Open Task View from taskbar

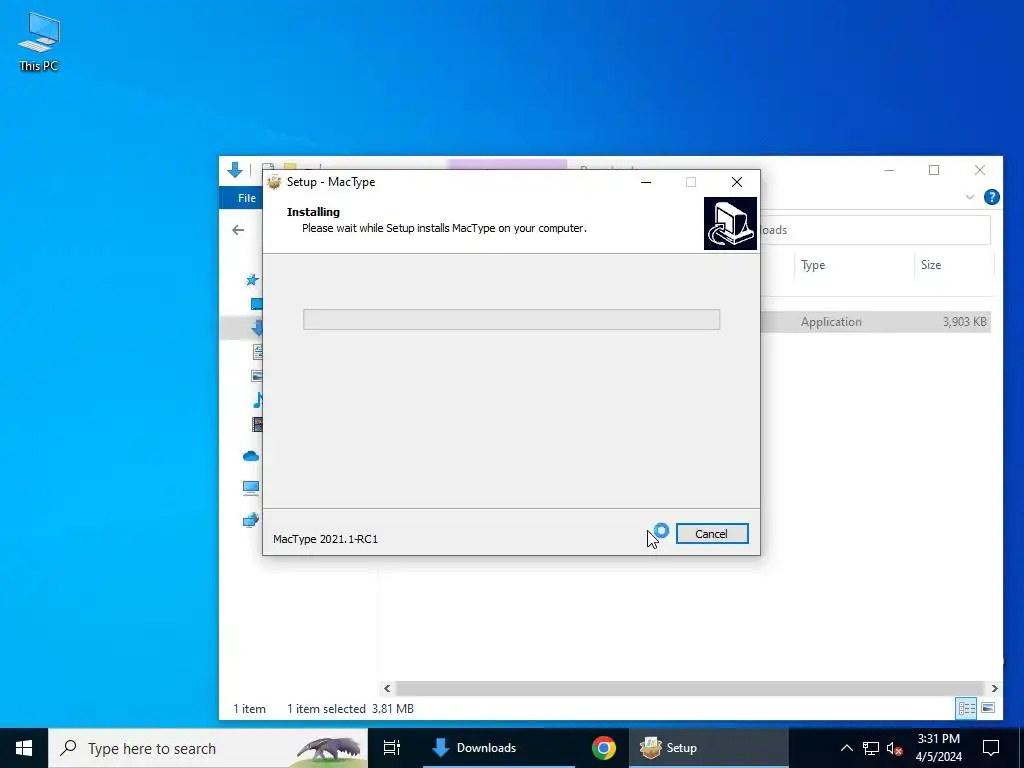tap(392, 748)
